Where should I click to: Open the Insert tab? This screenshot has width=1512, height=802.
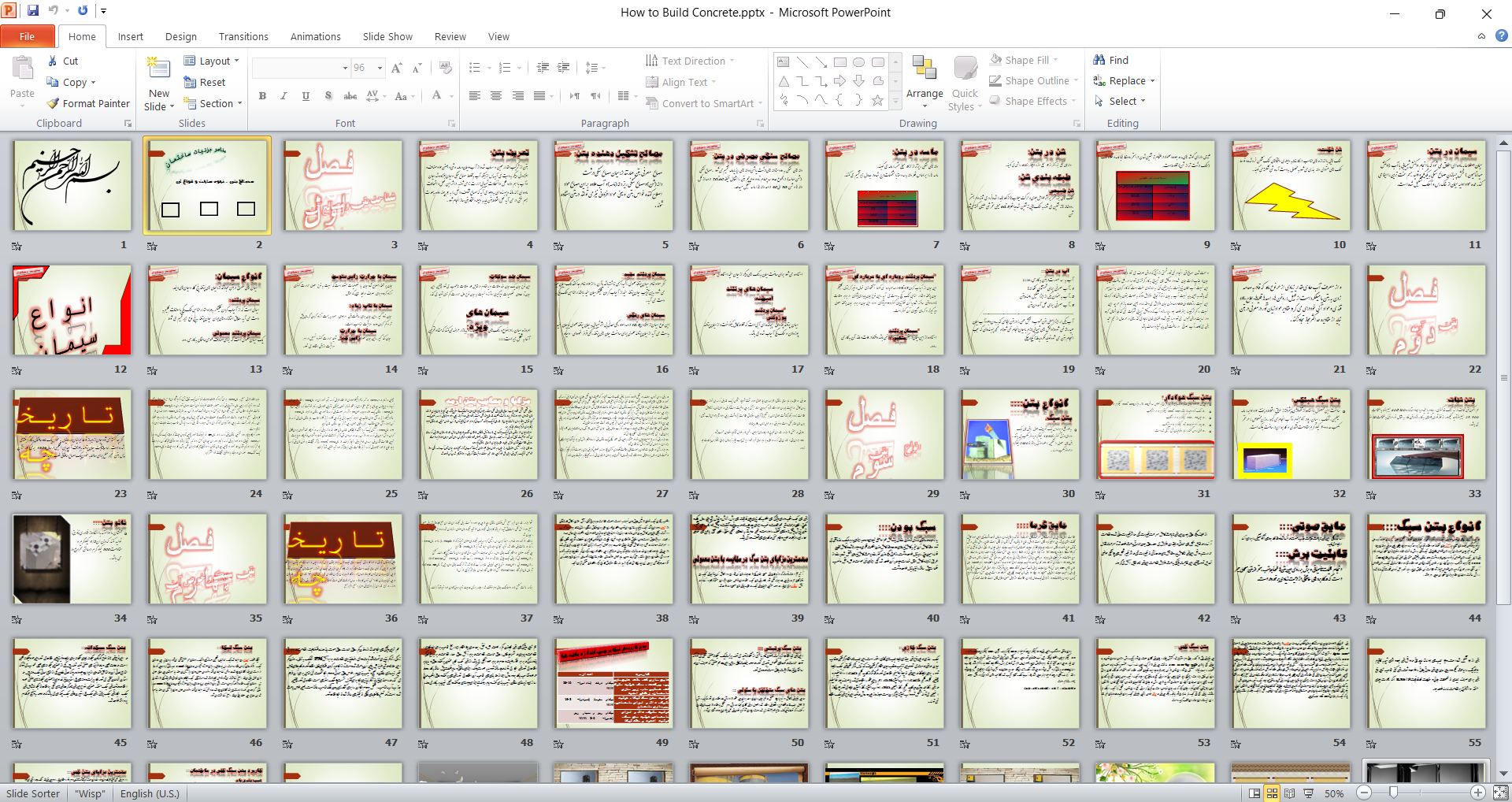[131, 36]
